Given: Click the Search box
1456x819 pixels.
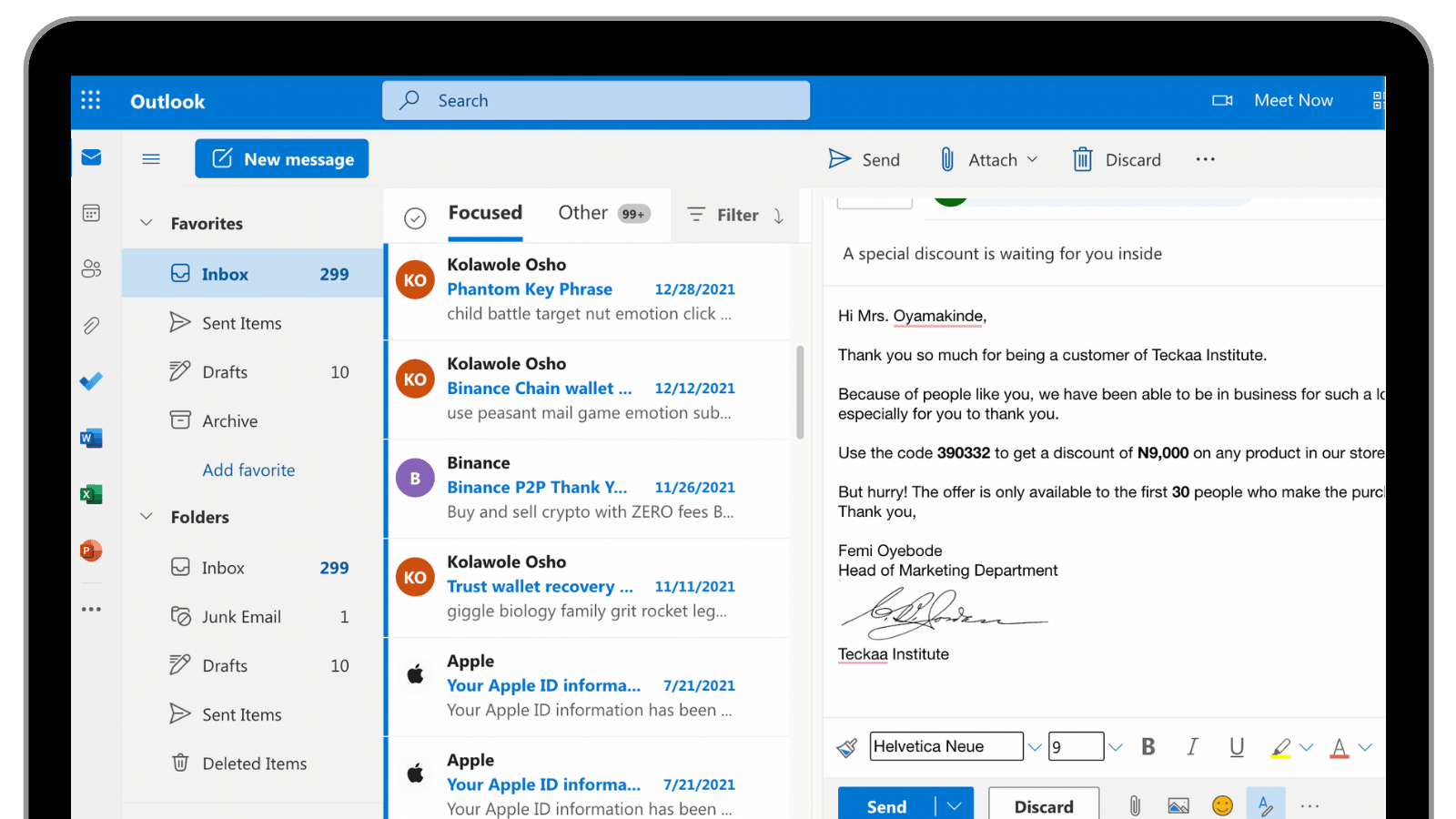Looking at the screenshot, I should tap(596, 100).
